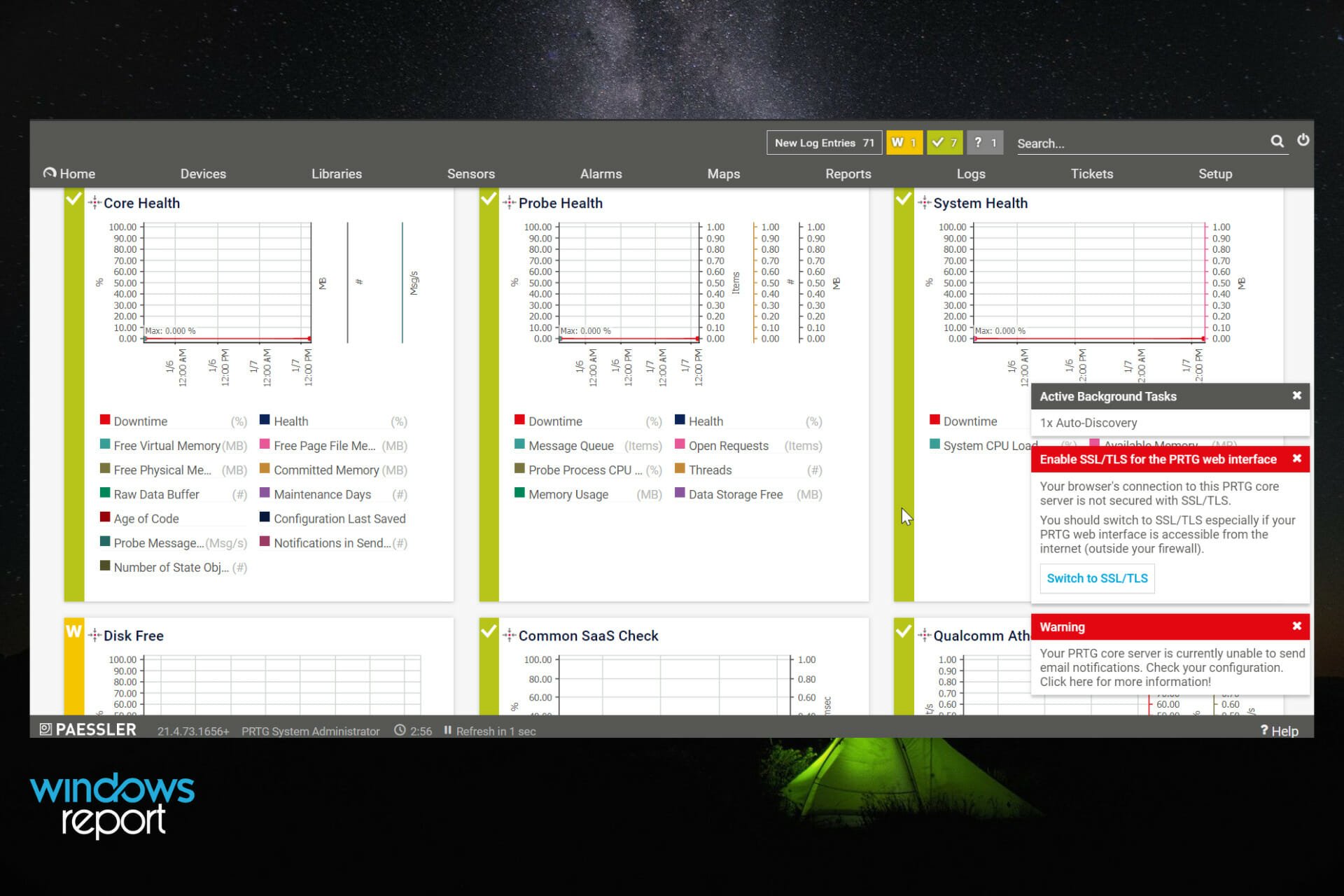Close the Active Background Tasks popup

coord(1296,395)
